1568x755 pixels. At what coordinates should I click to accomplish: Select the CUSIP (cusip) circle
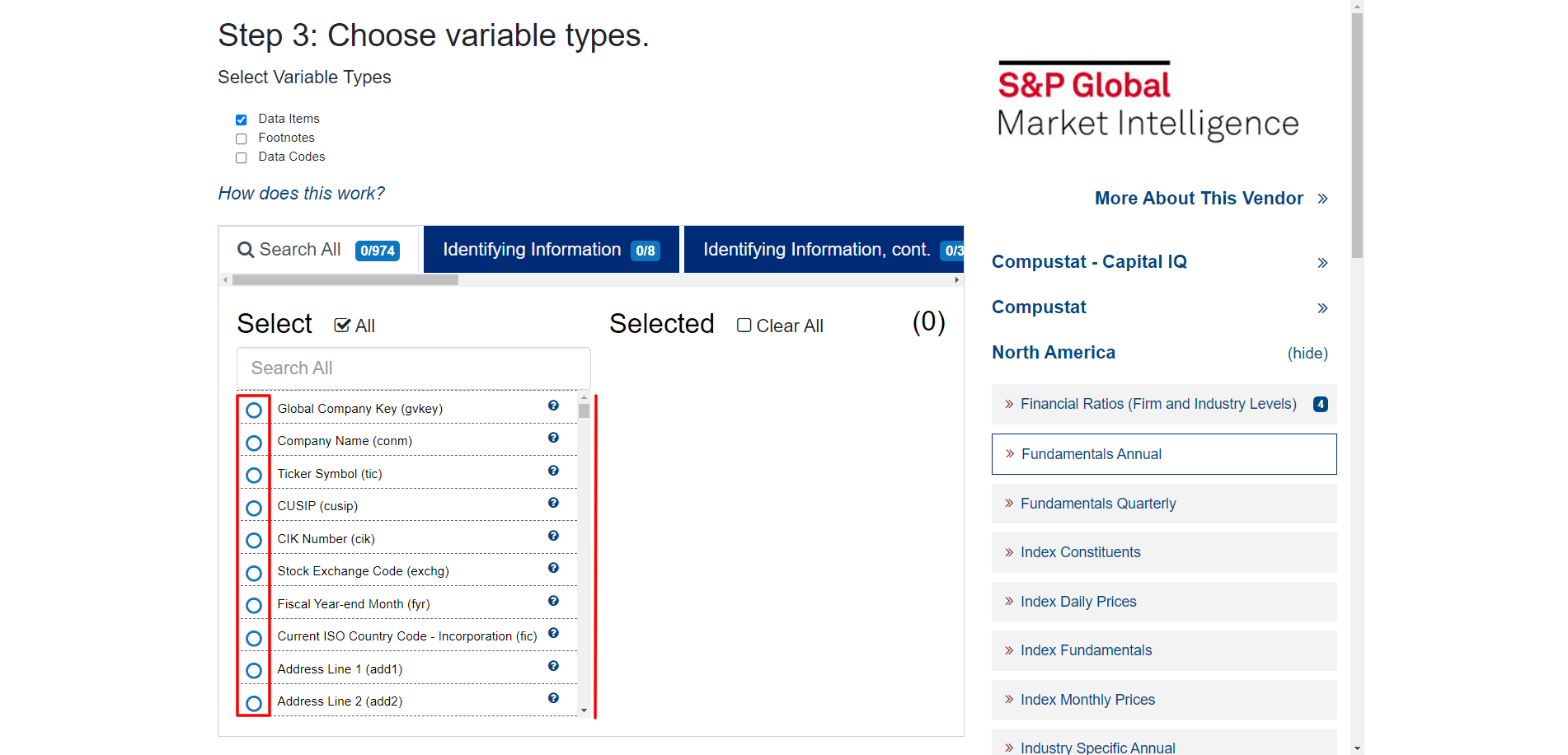click(x=254, y=508)
